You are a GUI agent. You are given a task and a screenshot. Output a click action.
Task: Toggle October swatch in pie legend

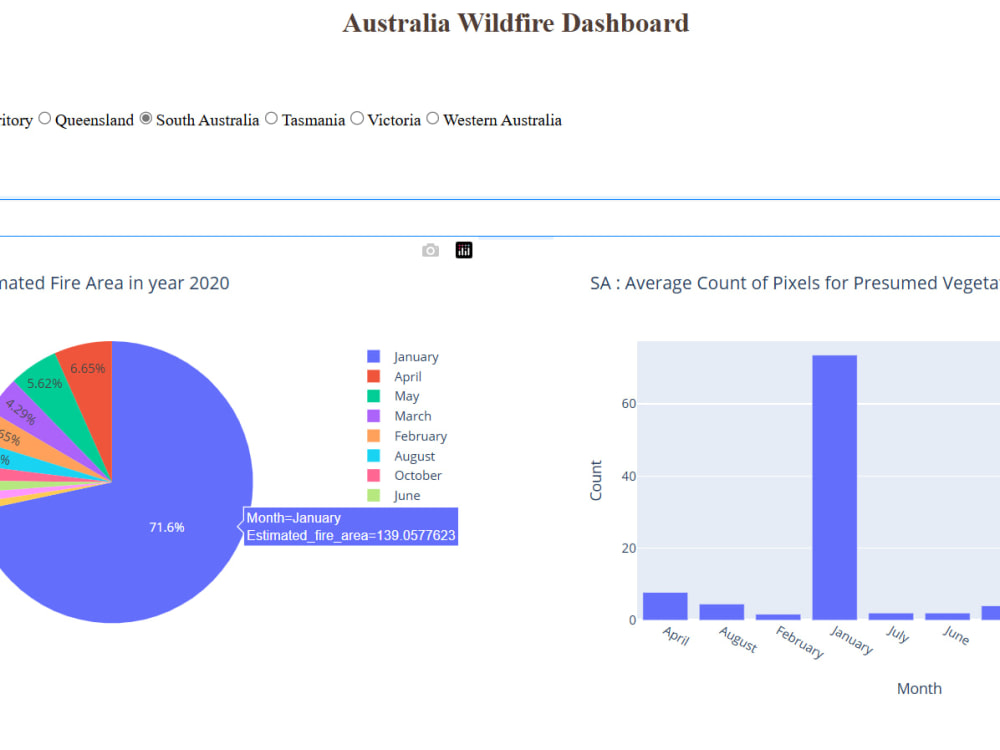point(374,475)
